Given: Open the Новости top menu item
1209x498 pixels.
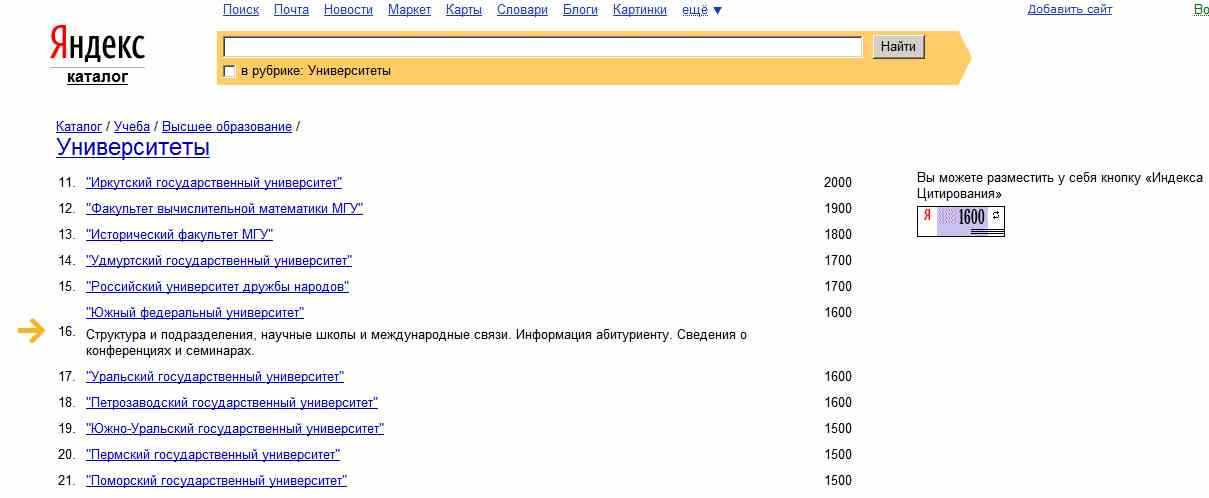Looking at the screenshot, I should click(348, 10).
